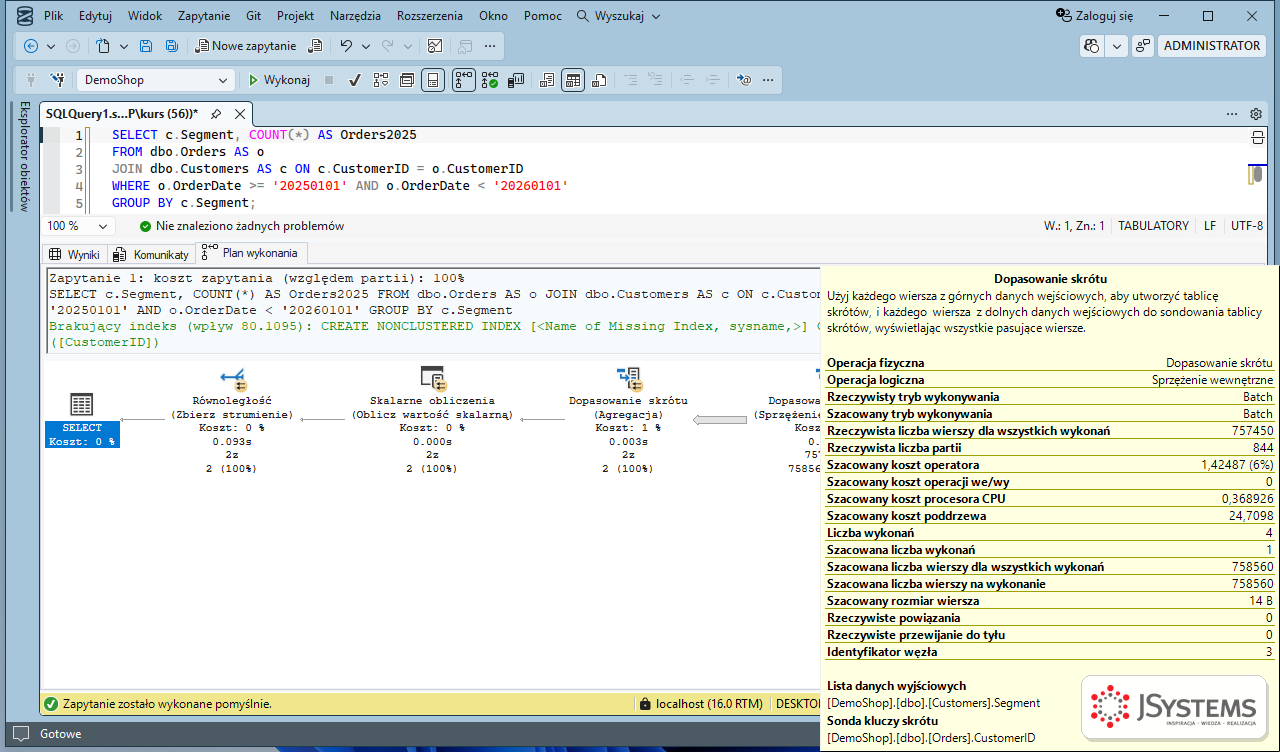Open the editor settings gear icon
1280x752 pixels.
pyautogui.click(x=1257, y=114)
